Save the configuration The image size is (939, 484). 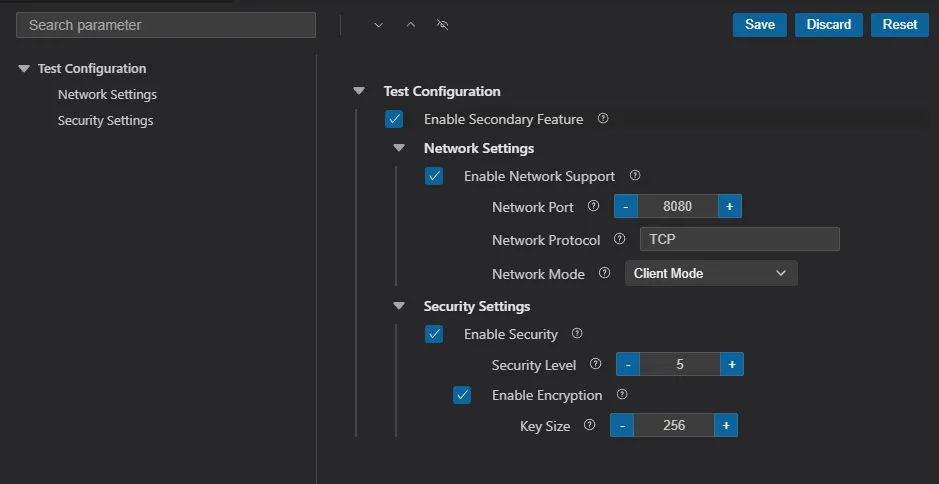(x=759, y=25)
